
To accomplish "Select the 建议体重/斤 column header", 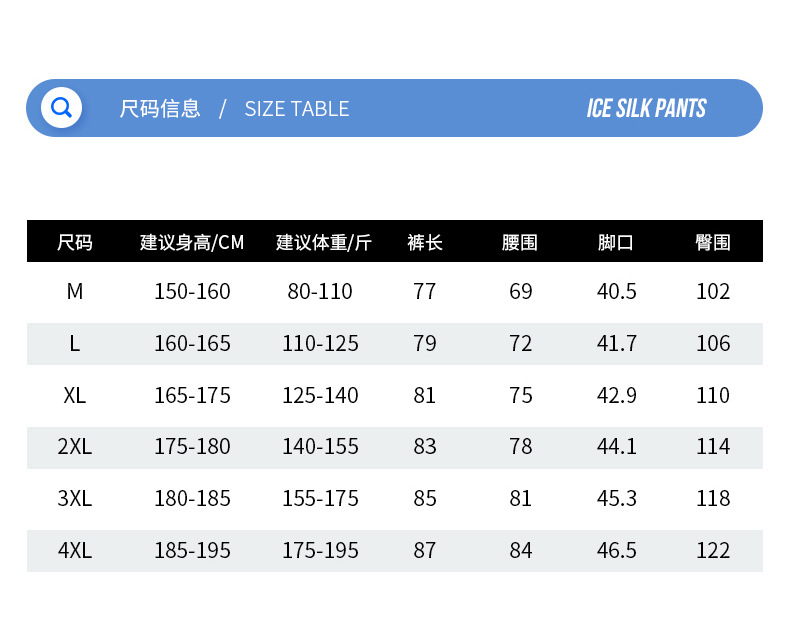I will tap(323, 242).
